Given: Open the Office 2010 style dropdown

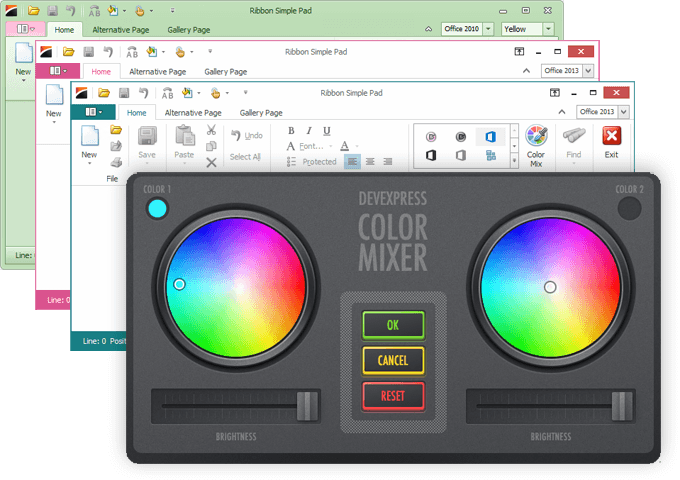Looking at the screenshot, I should coord(488,29).
